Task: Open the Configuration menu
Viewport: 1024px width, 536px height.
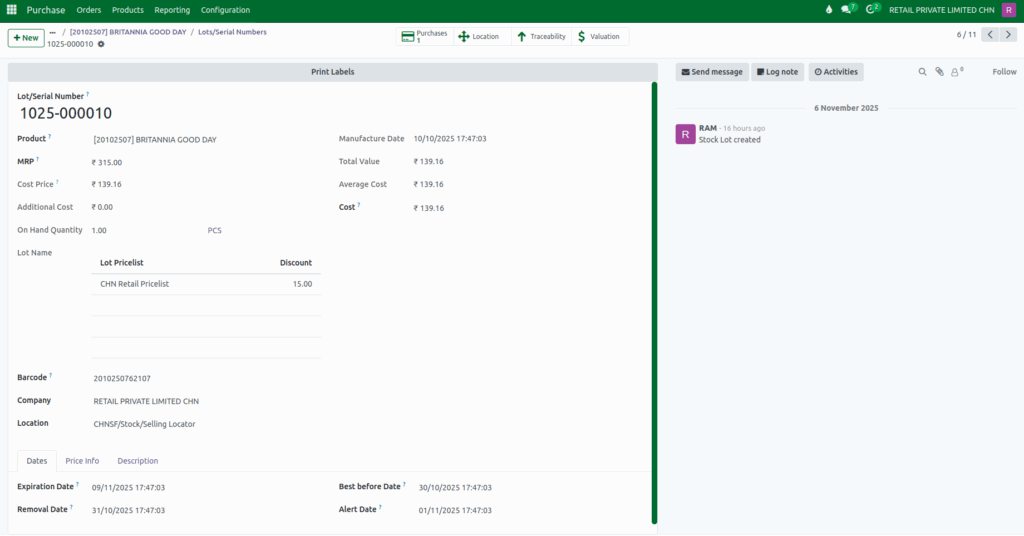Action: (x=225, y=10)
